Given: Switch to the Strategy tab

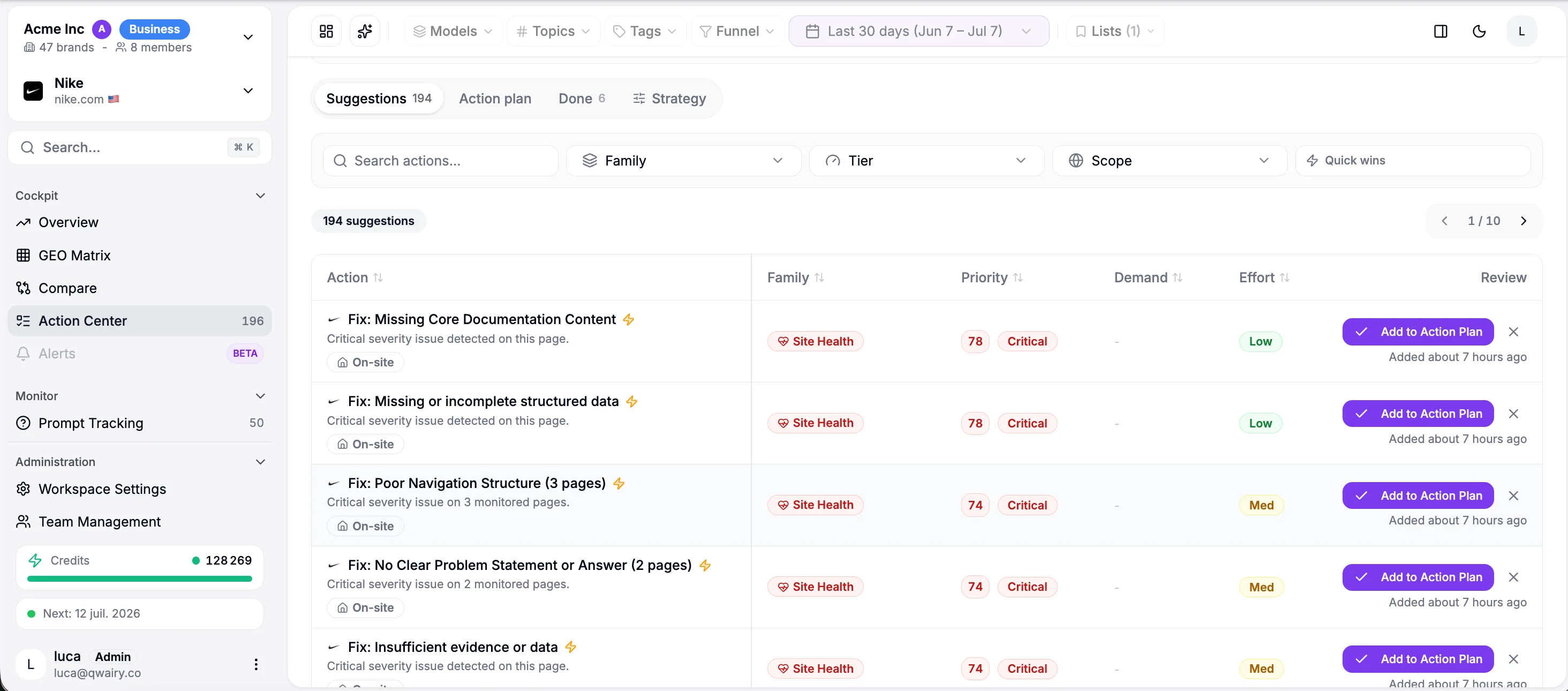Looking at the screenshot, I should 669,99.
